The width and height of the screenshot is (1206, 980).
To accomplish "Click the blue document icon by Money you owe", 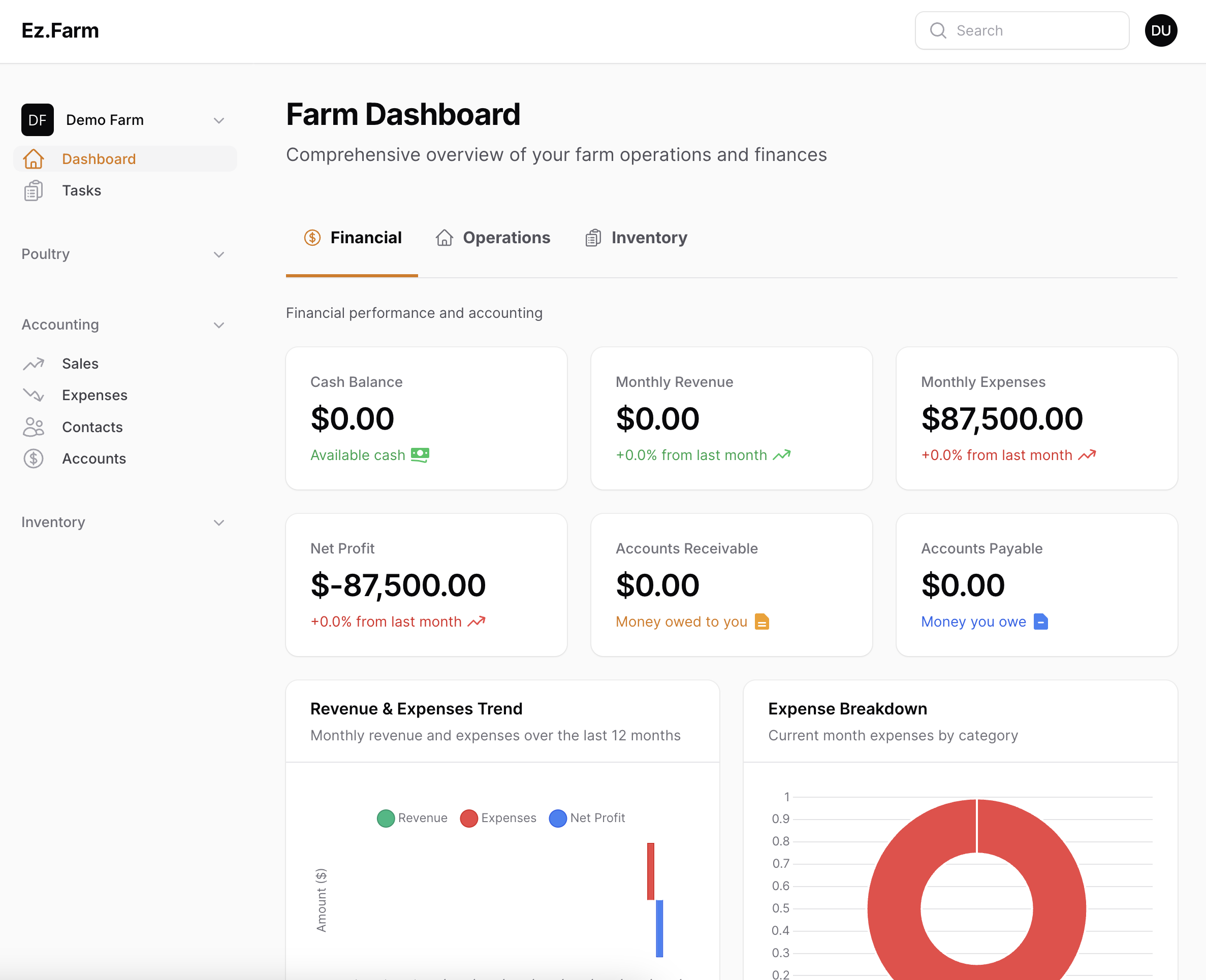I will [x=1040, y=622].
